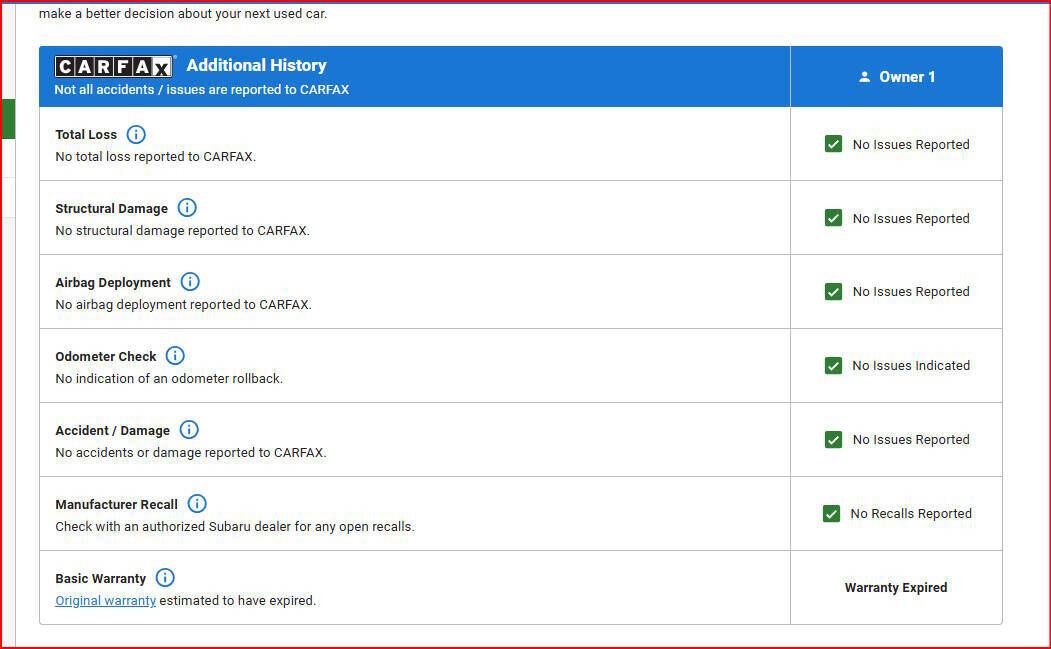Click the Structural Damage row green checkbox

[x=833, y=218]
